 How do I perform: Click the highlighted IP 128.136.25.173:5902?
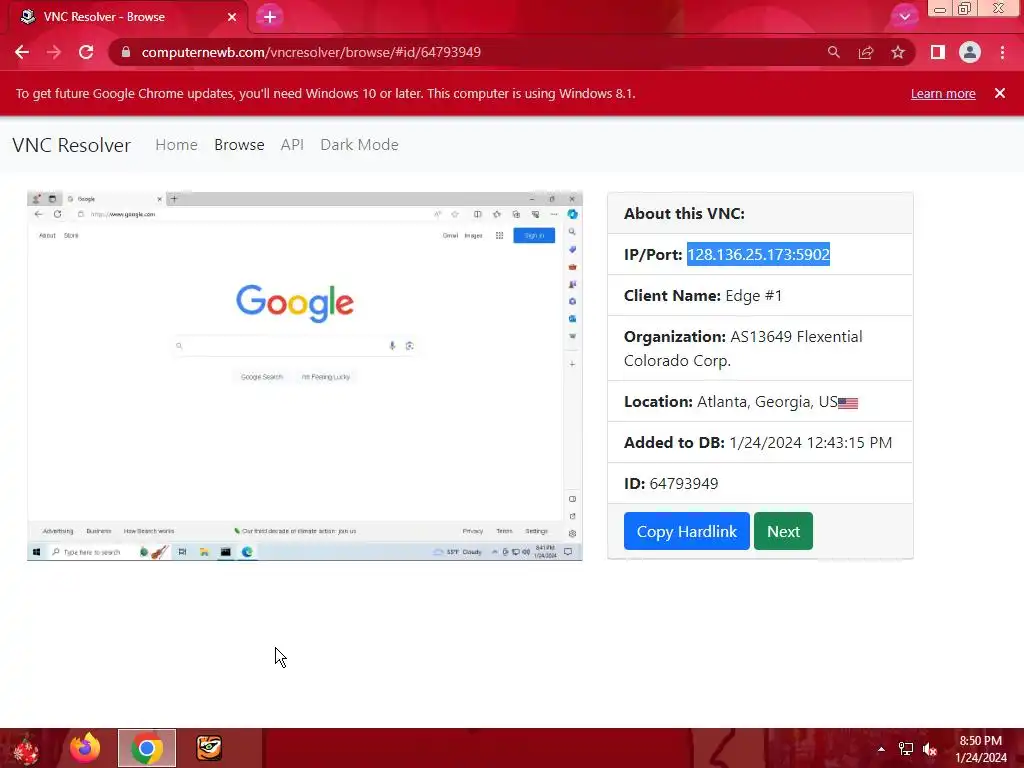758,255
